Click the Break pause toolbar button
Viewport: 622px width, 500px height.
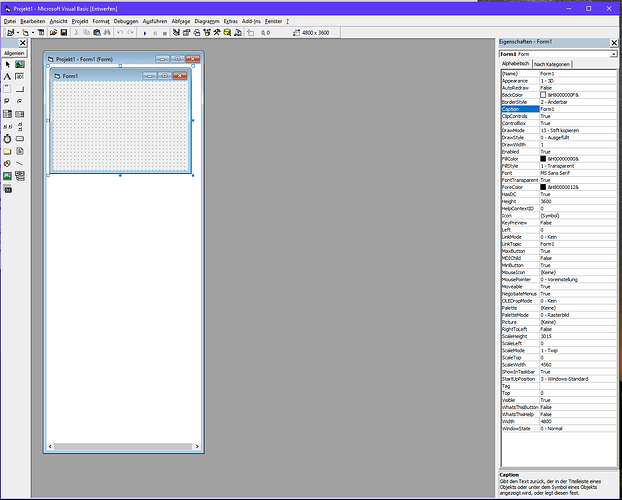click(155, 33)
